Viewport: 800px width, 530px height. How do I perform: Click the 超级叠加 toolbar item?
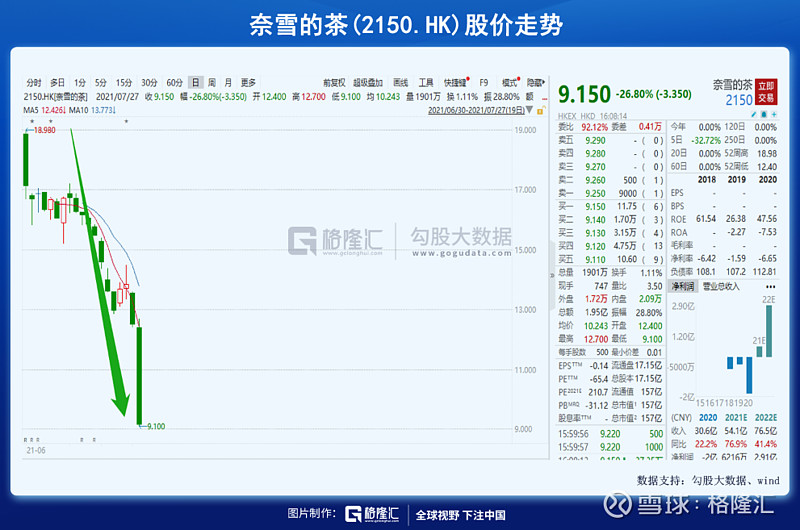368,83
